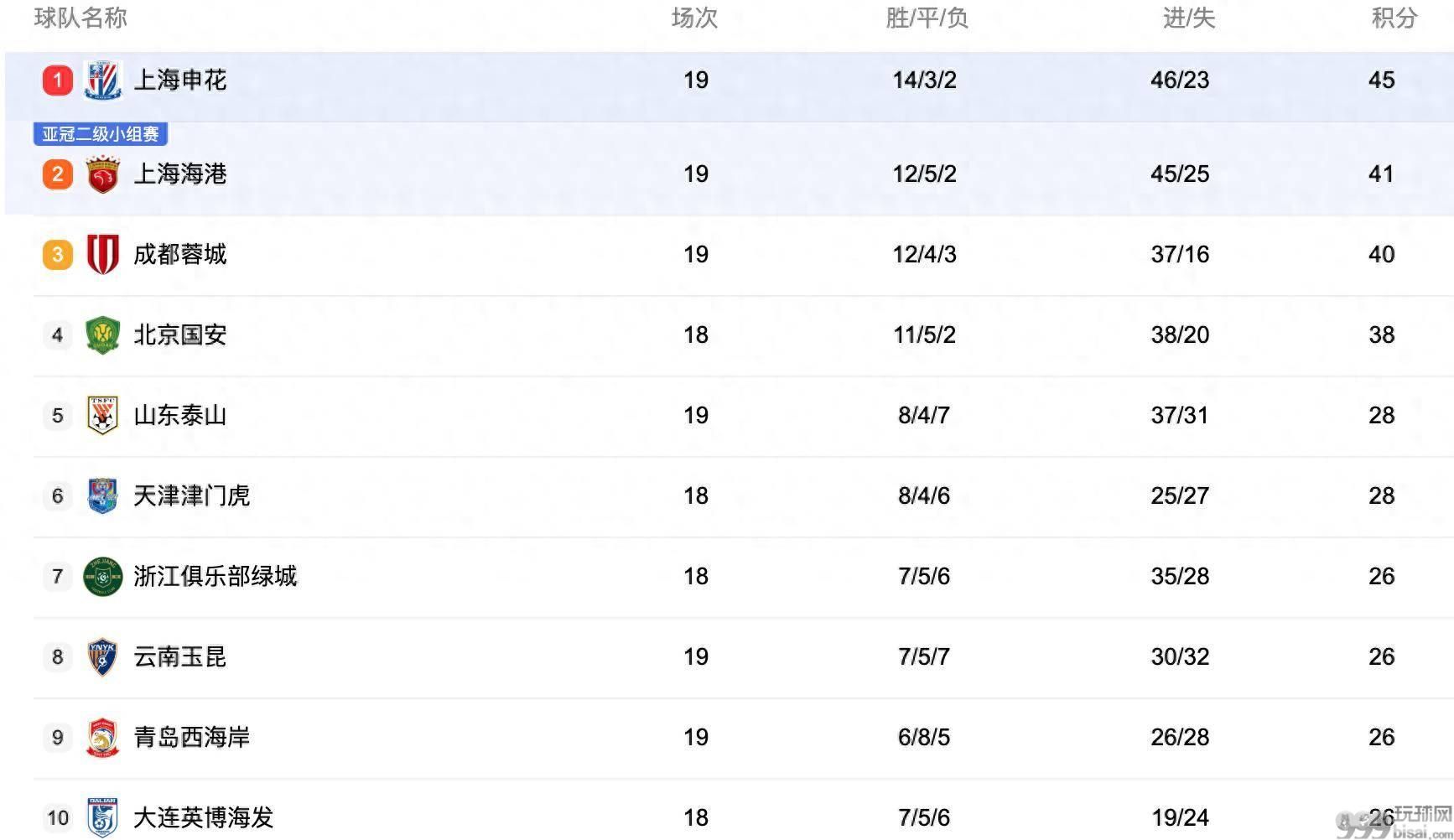Open the Dalian Yingbo blue crest

[103, 817]
